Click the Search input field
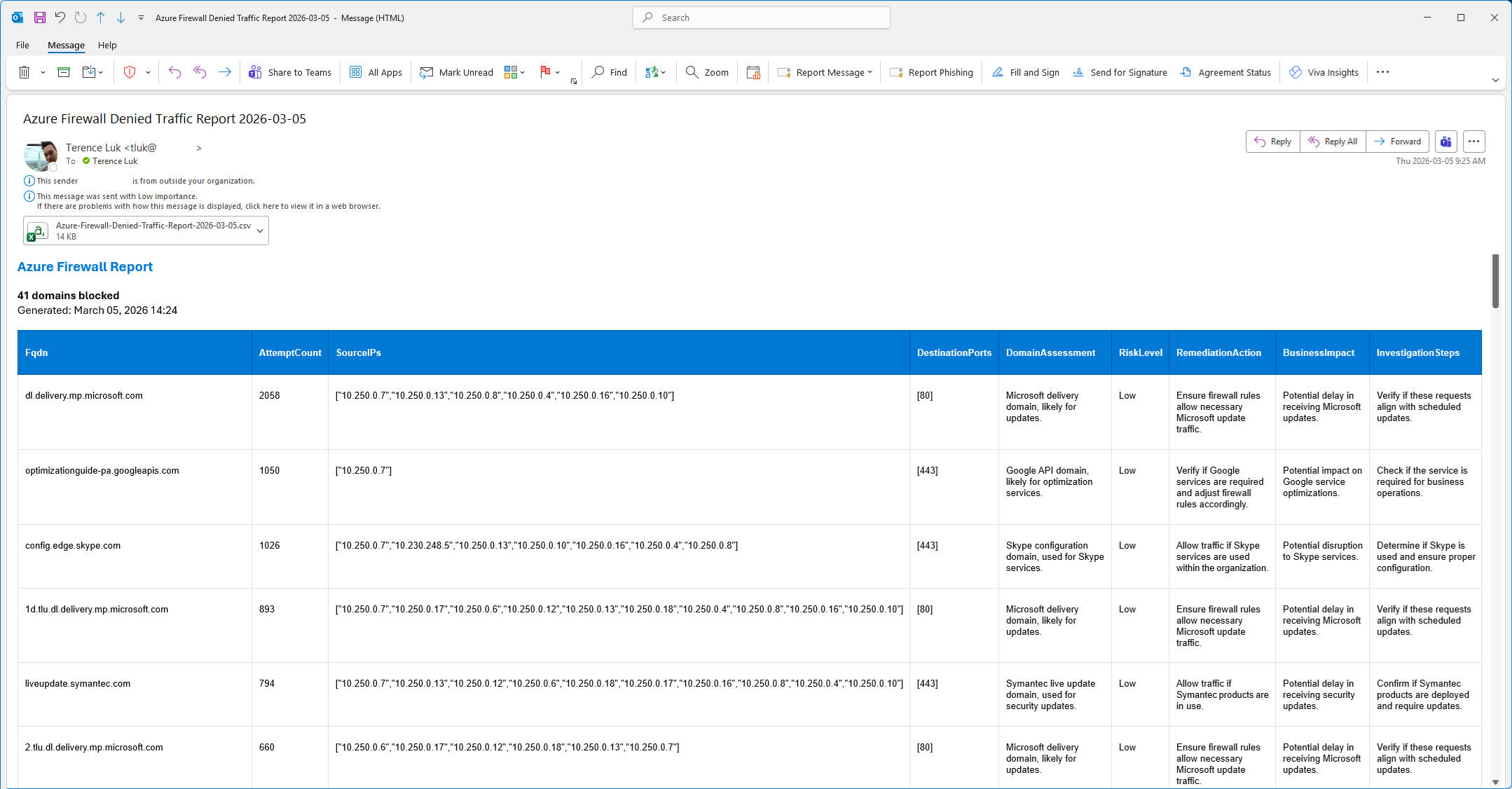 (x=762, y=18)
